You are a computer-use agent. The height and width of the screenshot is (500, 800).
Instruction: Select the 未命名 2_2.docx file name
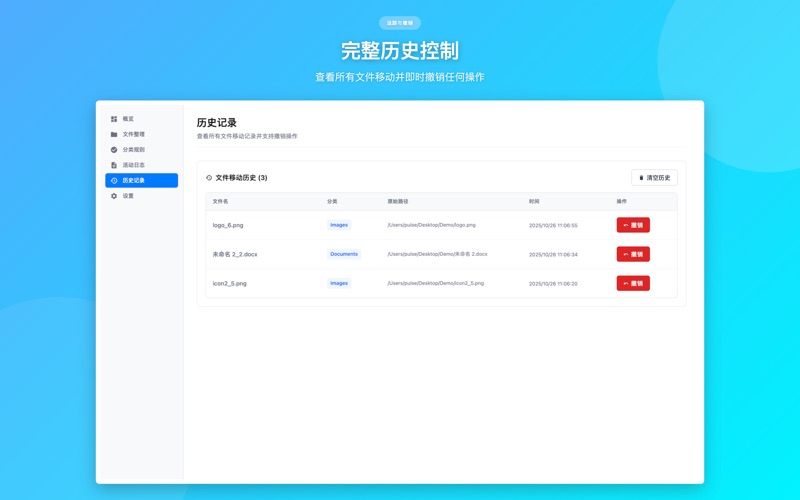(x=235, y=254)
